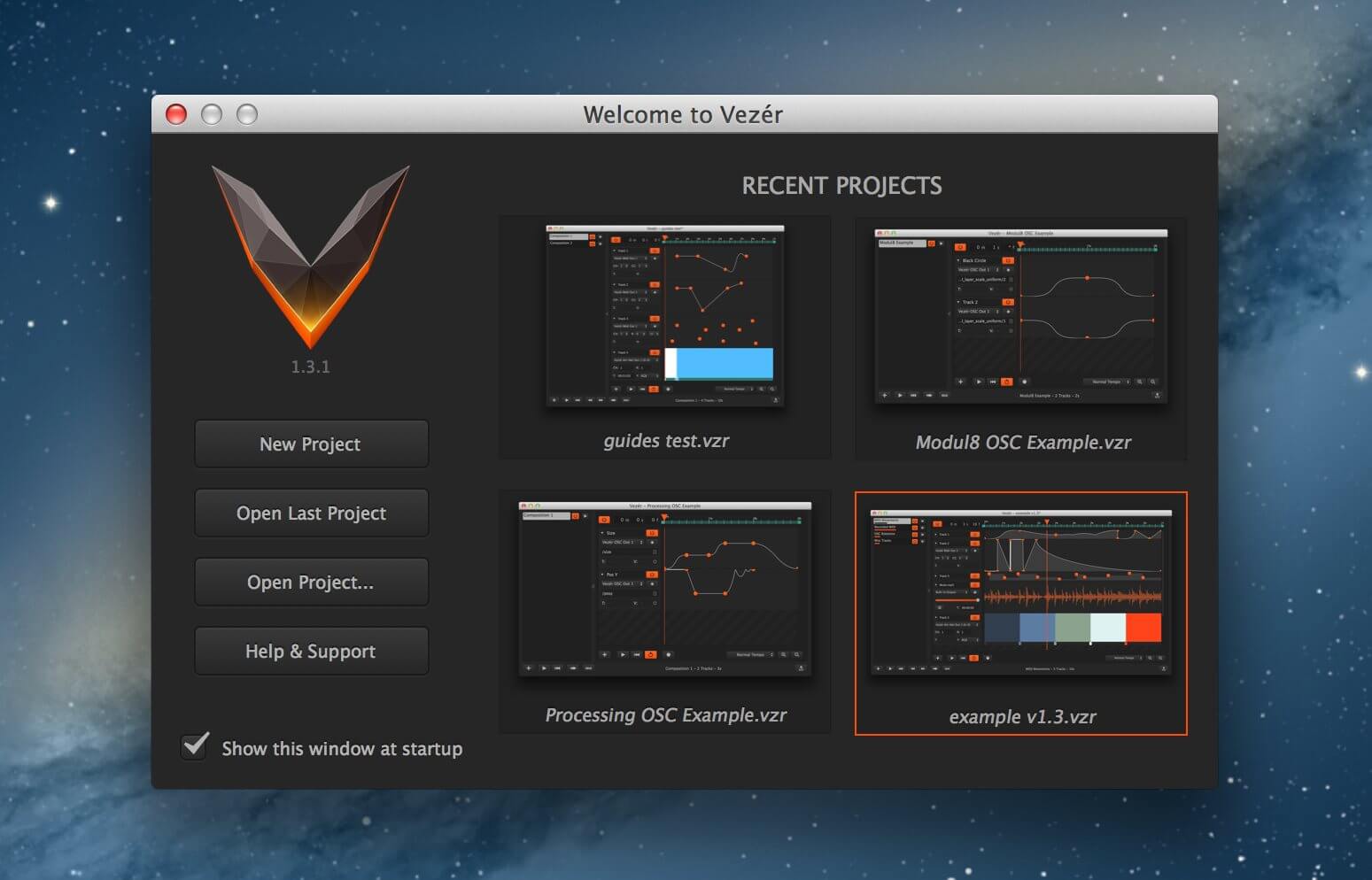Select the Processing OSC Example.vzr project

[664, 612]
